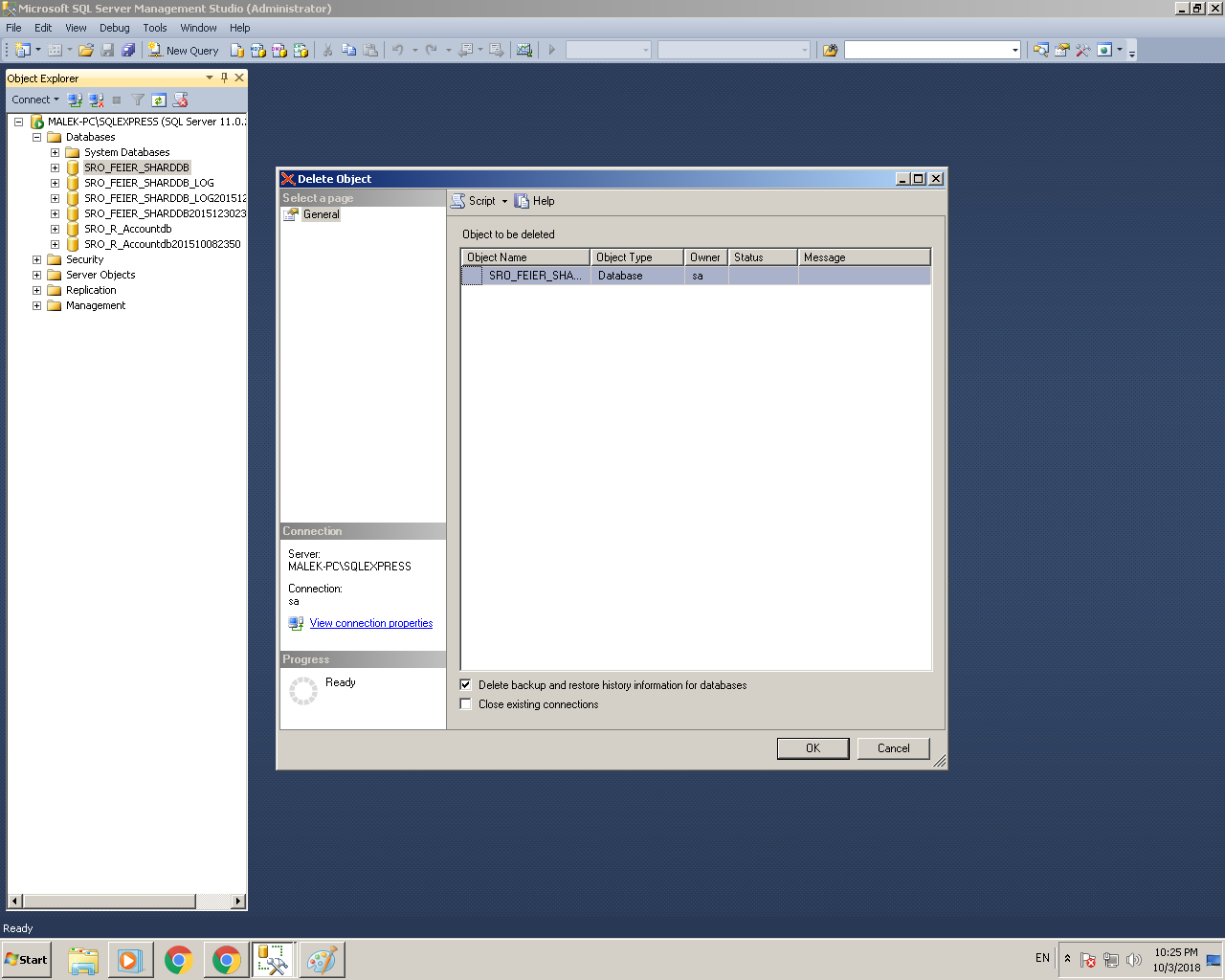Click Help button in dialog toolbar
This screenshot has width=1225, height=980.
535,201
